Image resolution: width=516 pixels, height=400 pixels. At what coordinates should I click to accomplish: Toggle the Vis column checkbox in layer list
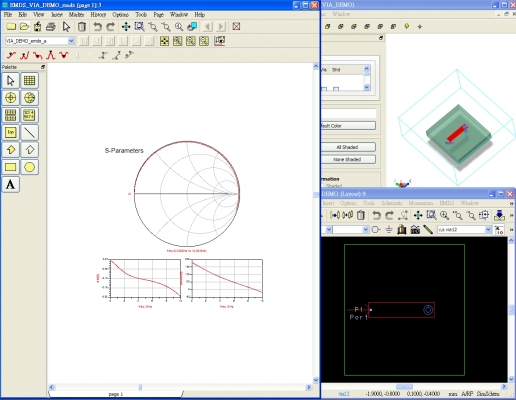click(324, 89)
